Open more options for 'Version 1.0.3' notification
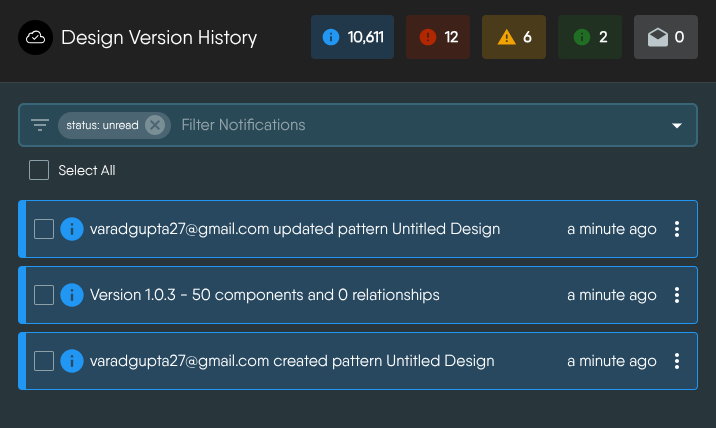Viewport: 716px width, 428px height. pyautogui.click(x=677, y=295)
